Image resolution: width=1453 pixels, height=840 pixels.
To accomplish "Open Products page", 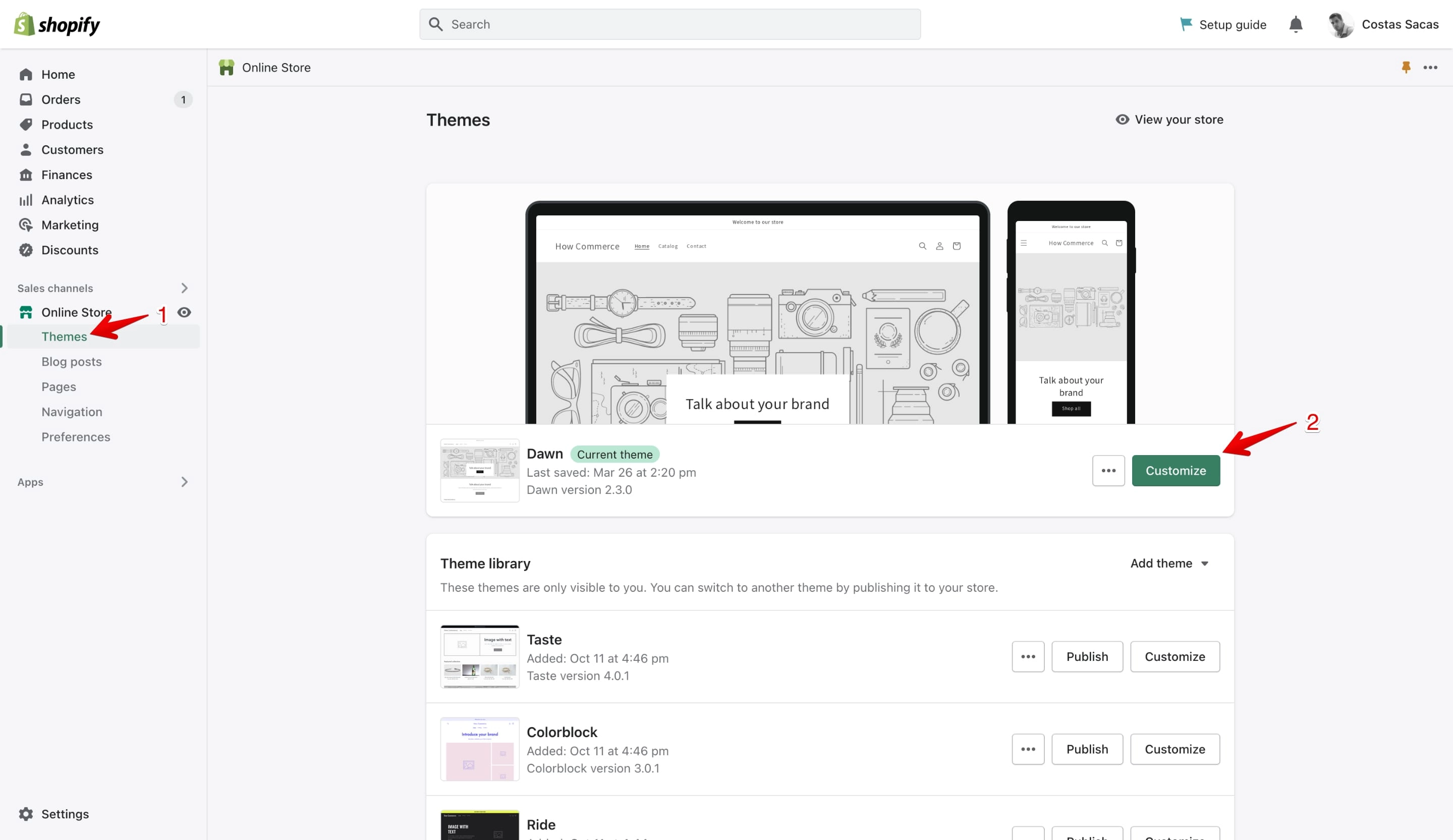I will tap(67, 125).
